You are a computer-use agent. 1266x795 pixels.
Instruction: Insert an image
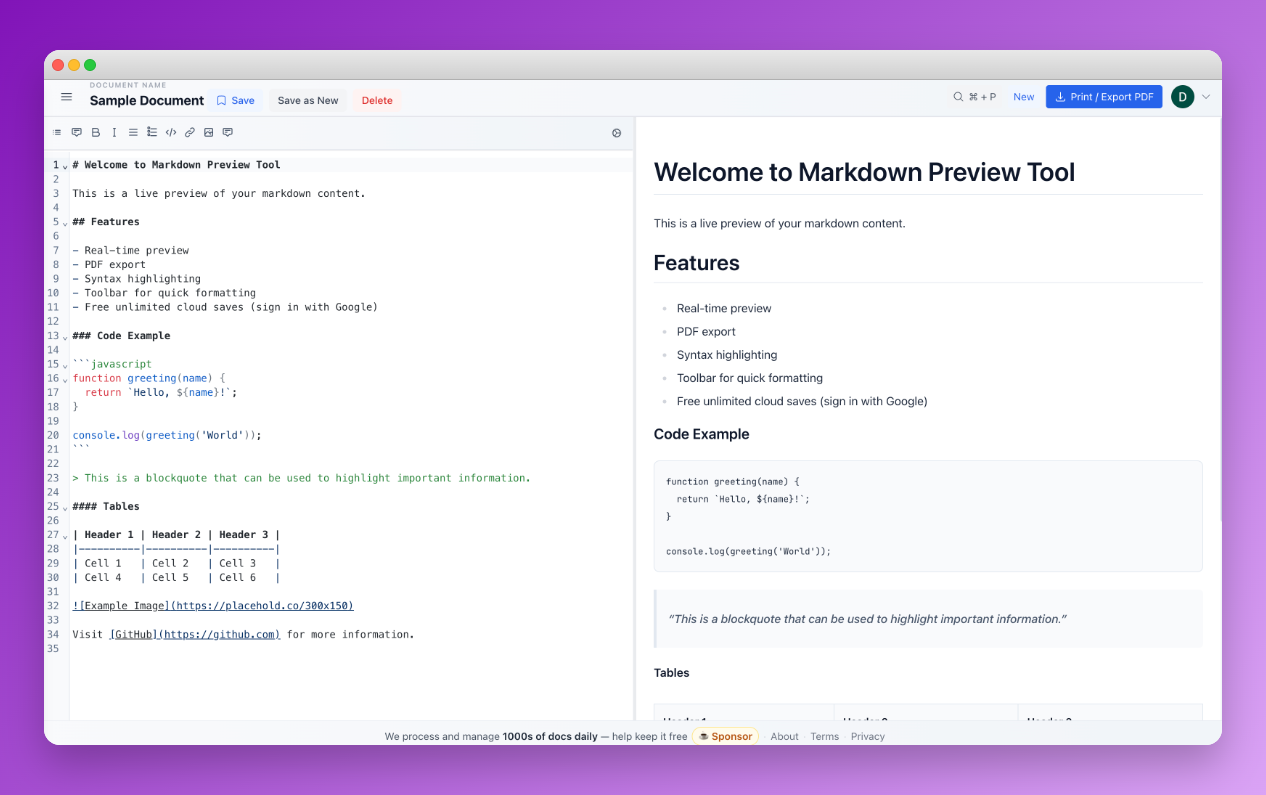[x=209, y=132]
